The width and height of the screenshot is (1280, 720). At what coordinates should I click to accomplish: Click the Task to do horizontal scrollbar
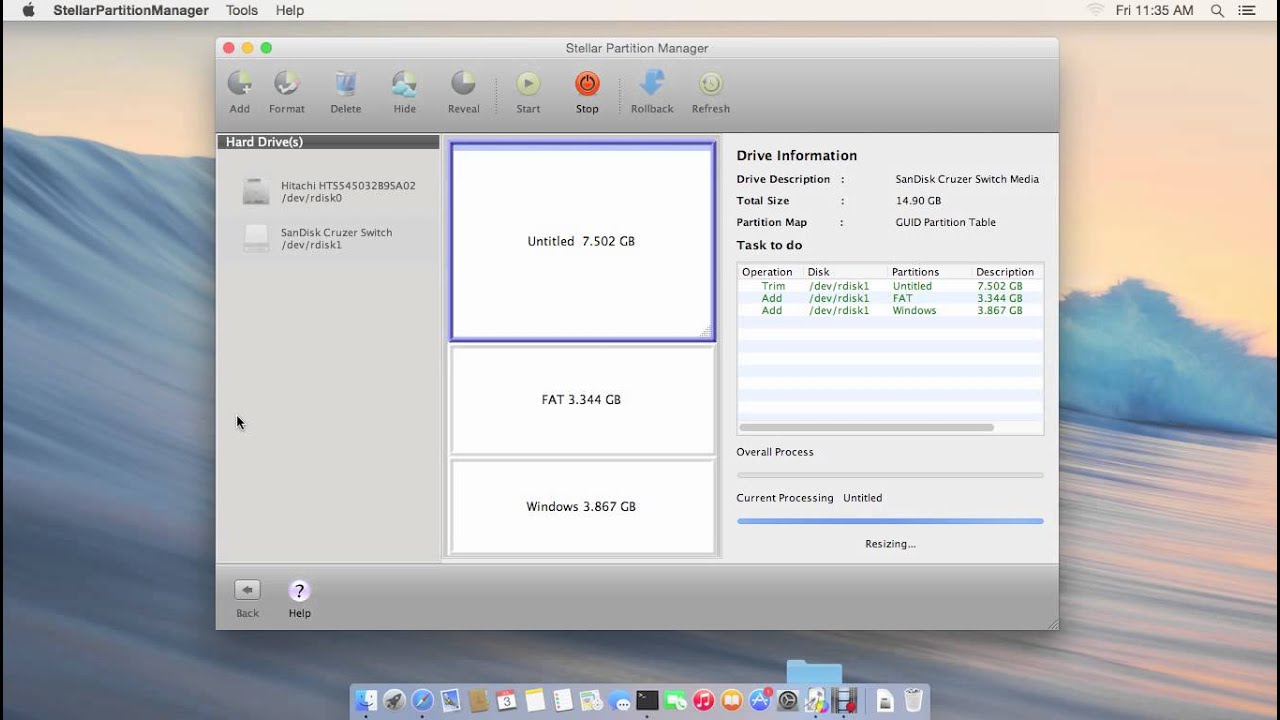[867, 427]
